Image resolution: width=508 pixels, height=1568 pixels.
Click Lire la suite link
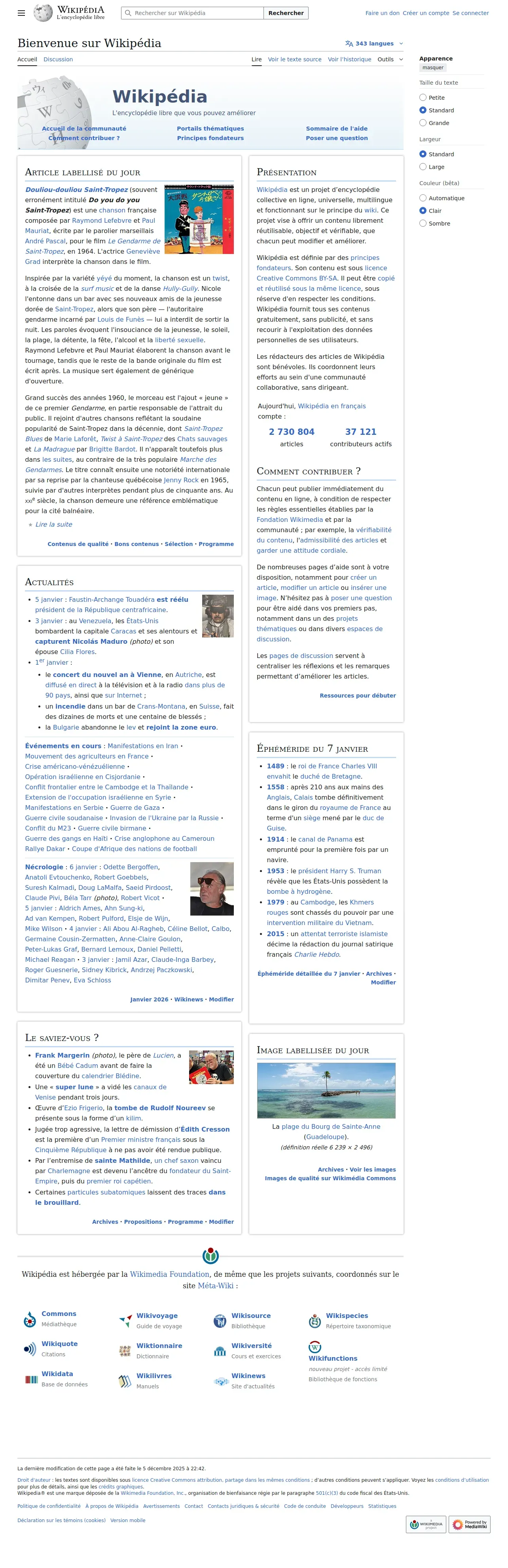(53, 524)
